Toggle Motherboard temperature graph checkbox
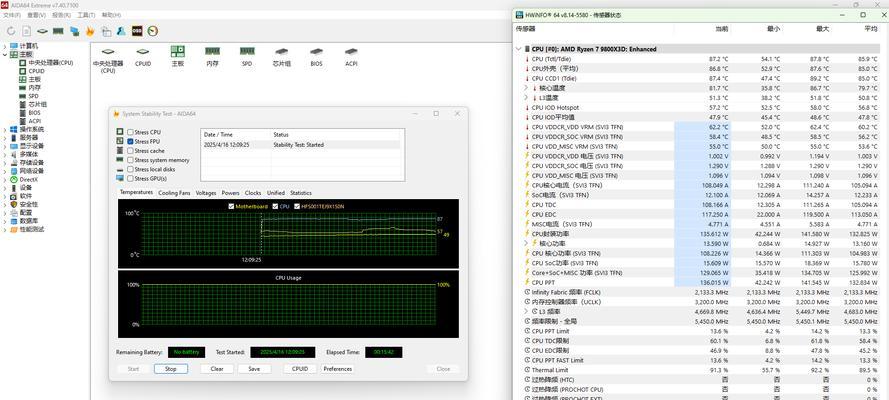The height and width of the screenshot is (400, 889). point(231,206)
